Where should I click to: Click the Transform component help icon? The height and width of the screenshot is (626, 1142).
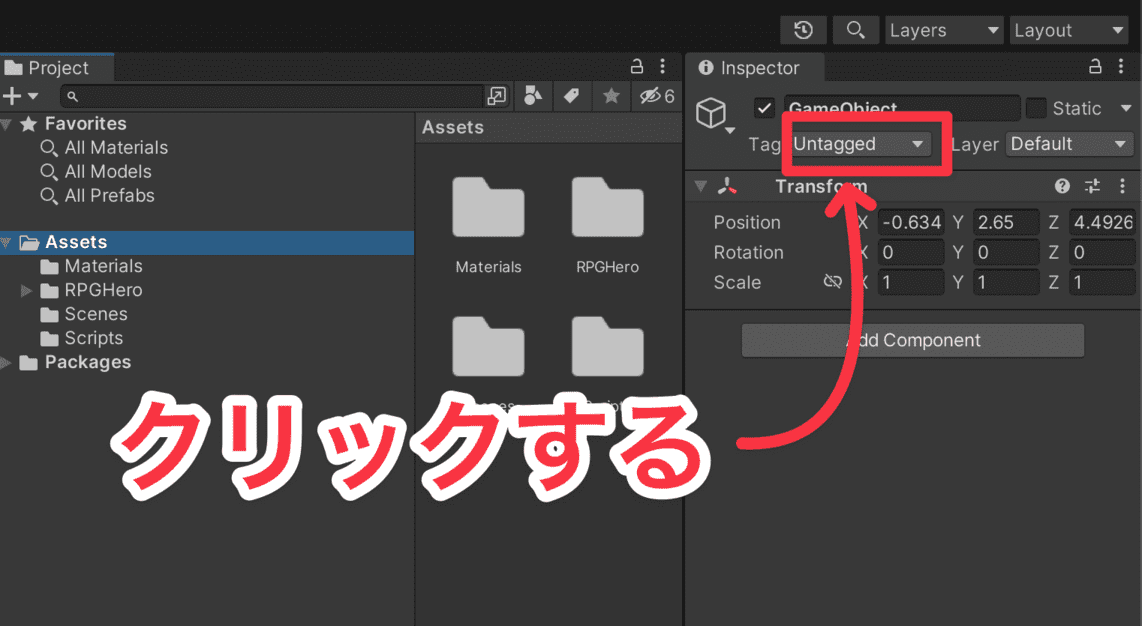click(1062, 186)
